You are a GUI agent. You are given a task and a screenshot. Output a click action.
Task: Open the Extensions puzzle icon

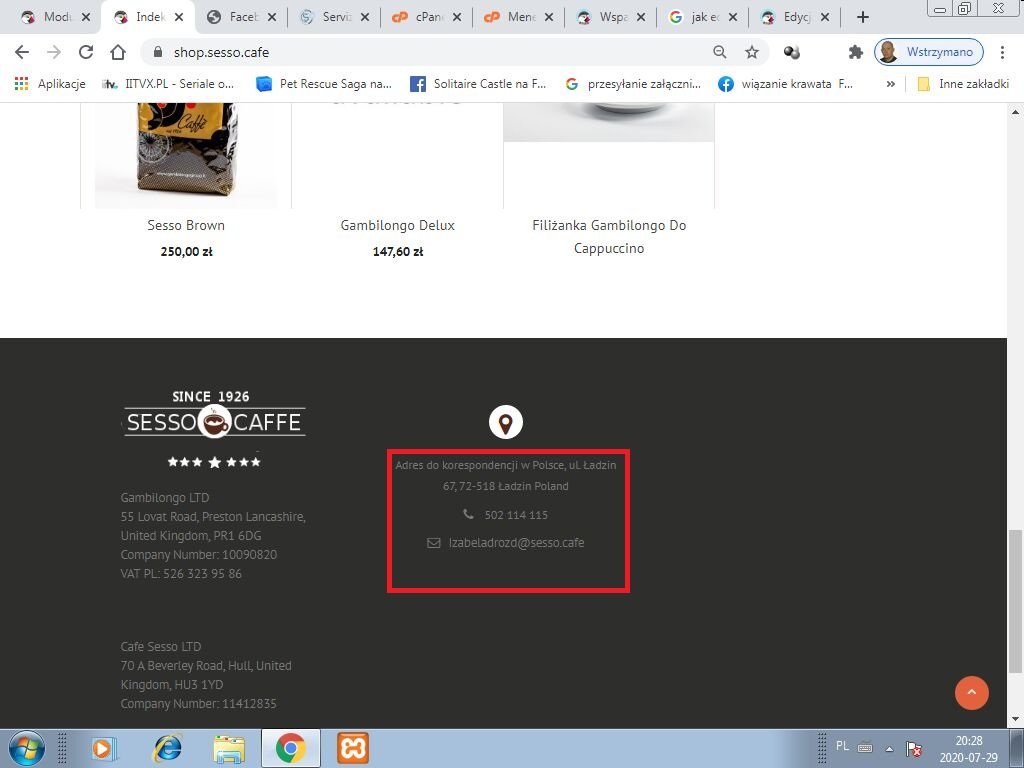click(x=856, y=52)
